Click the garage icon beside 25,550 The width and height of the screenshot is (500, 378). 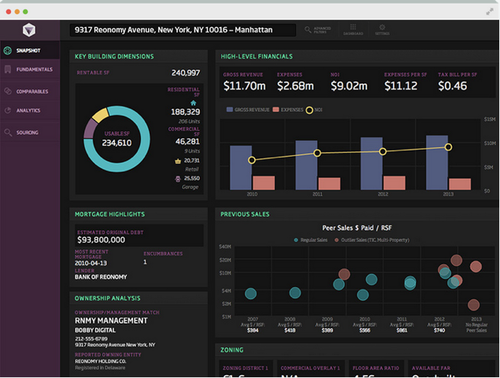[178, 179]
